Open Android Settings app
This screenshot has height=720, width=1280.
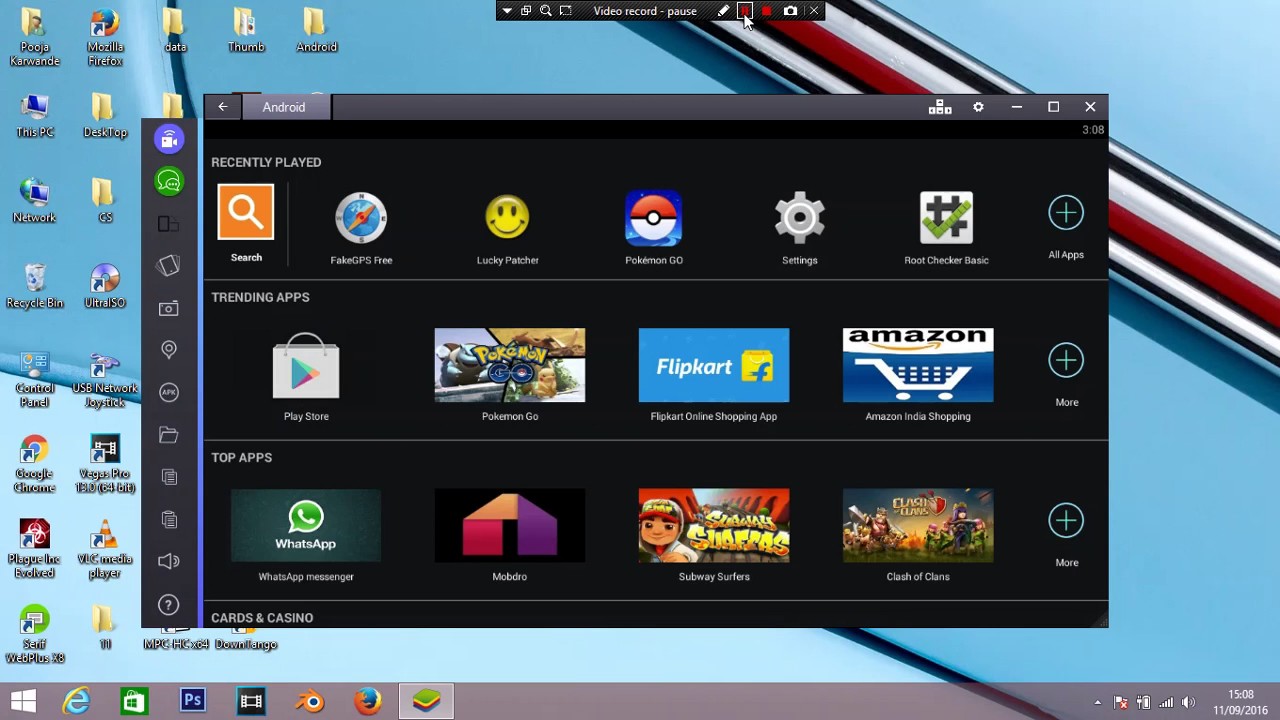coord(799,228)
